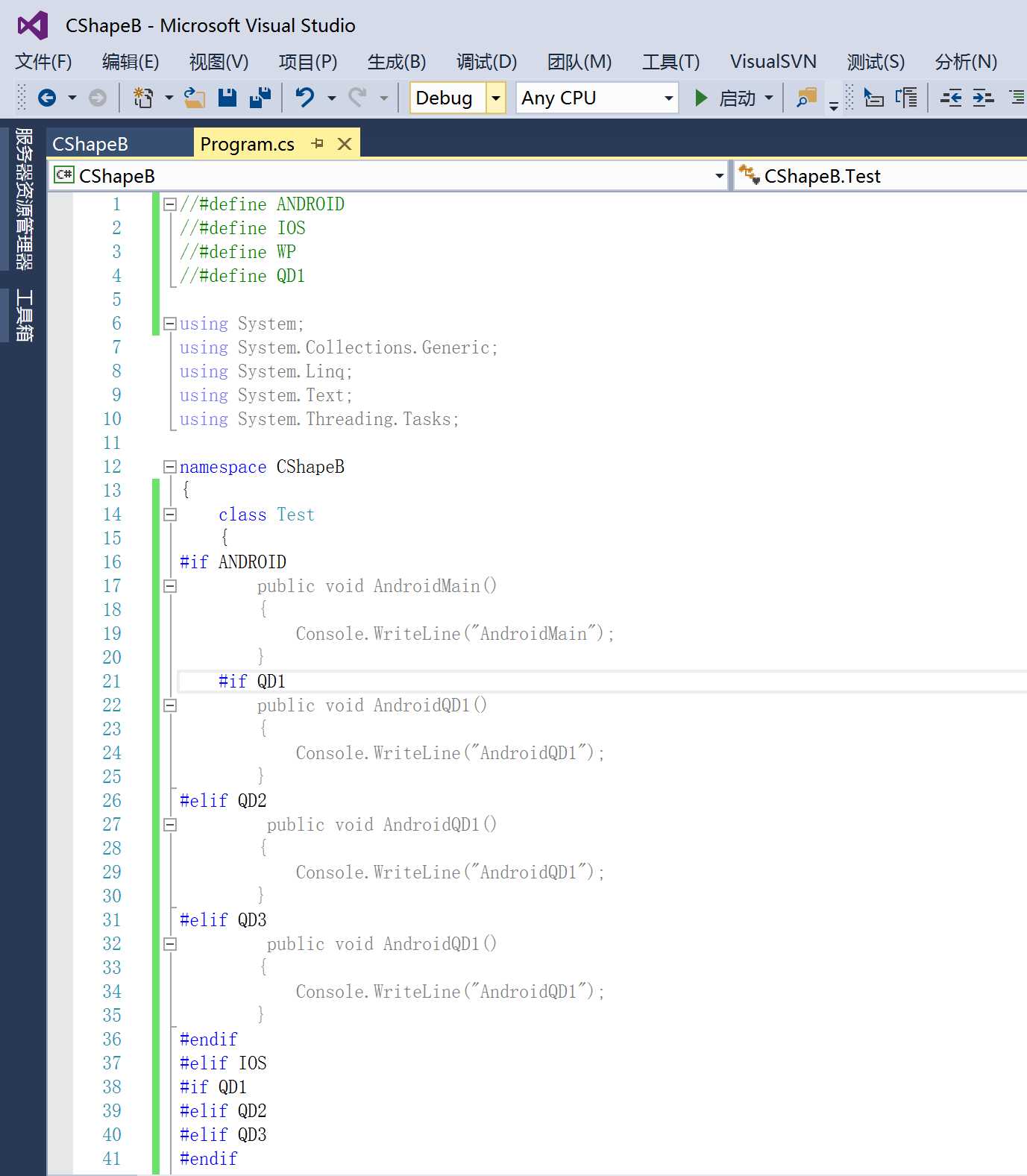The height and width of the screenshot is (1176, 1027).
Task: Collapse the class Test block
Action: (x=170, y=515)
